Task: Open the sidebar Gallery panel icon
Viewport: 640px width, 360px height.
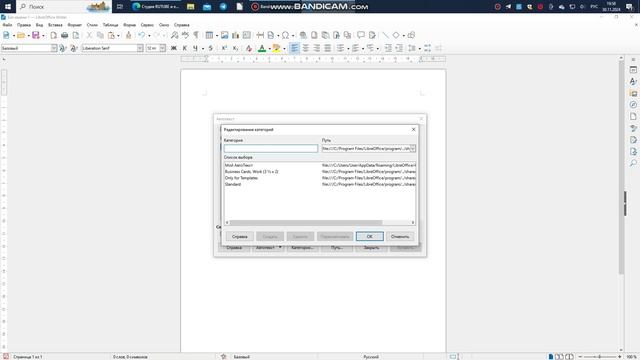Action: pyautogui.click(x=633, y=93)
